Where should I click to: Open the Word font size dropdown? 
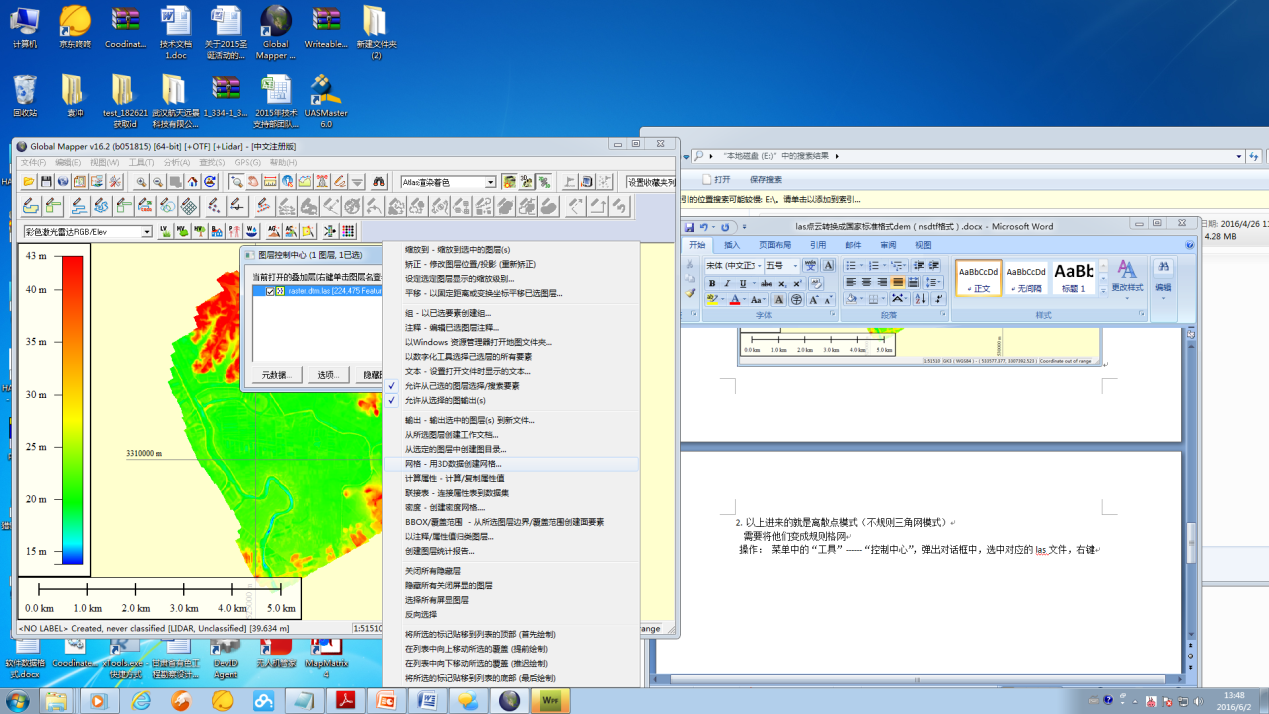pos(795,265)
